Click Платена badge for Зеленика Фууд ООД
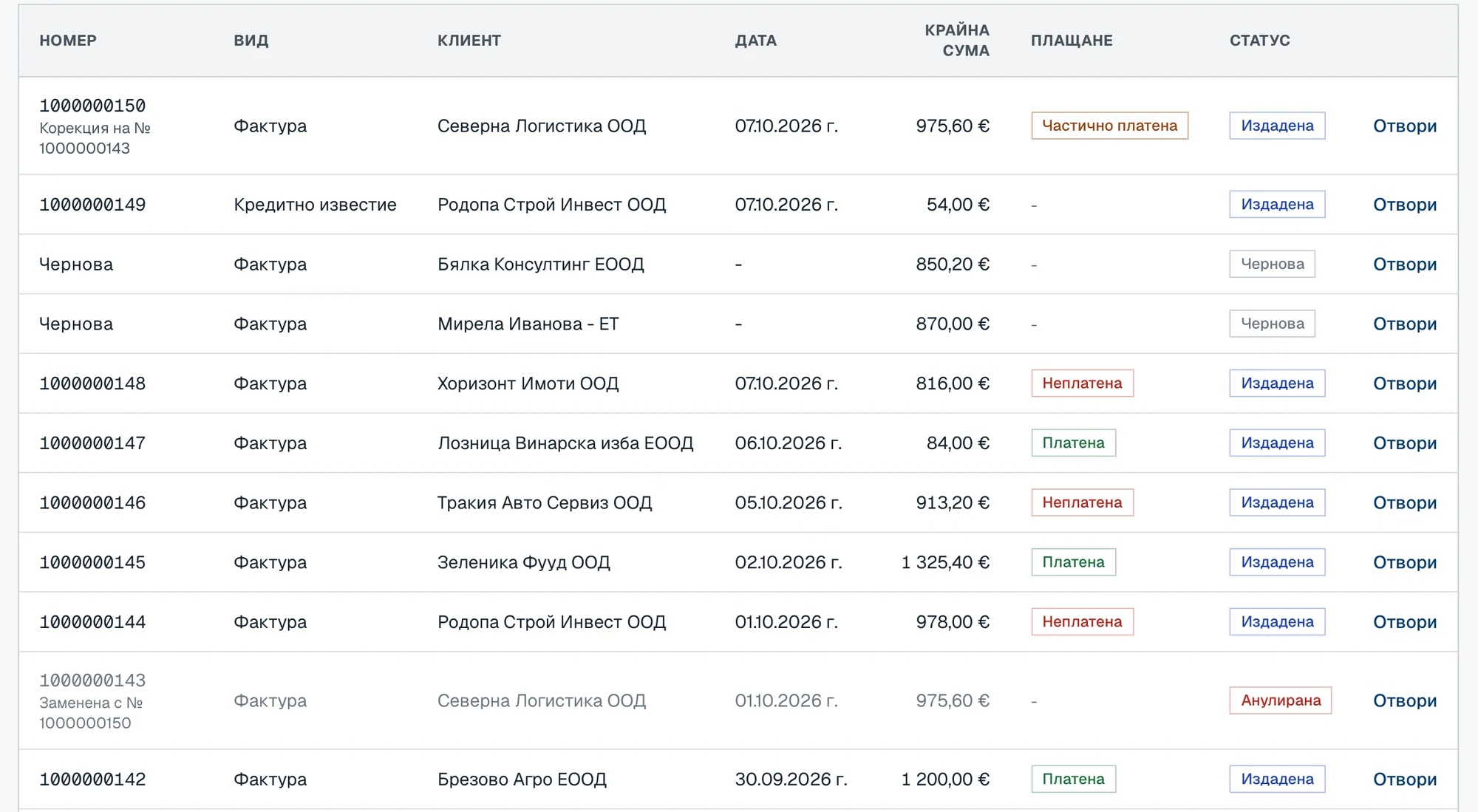This screenshot has width=1478, height=812. point(1073,562)
